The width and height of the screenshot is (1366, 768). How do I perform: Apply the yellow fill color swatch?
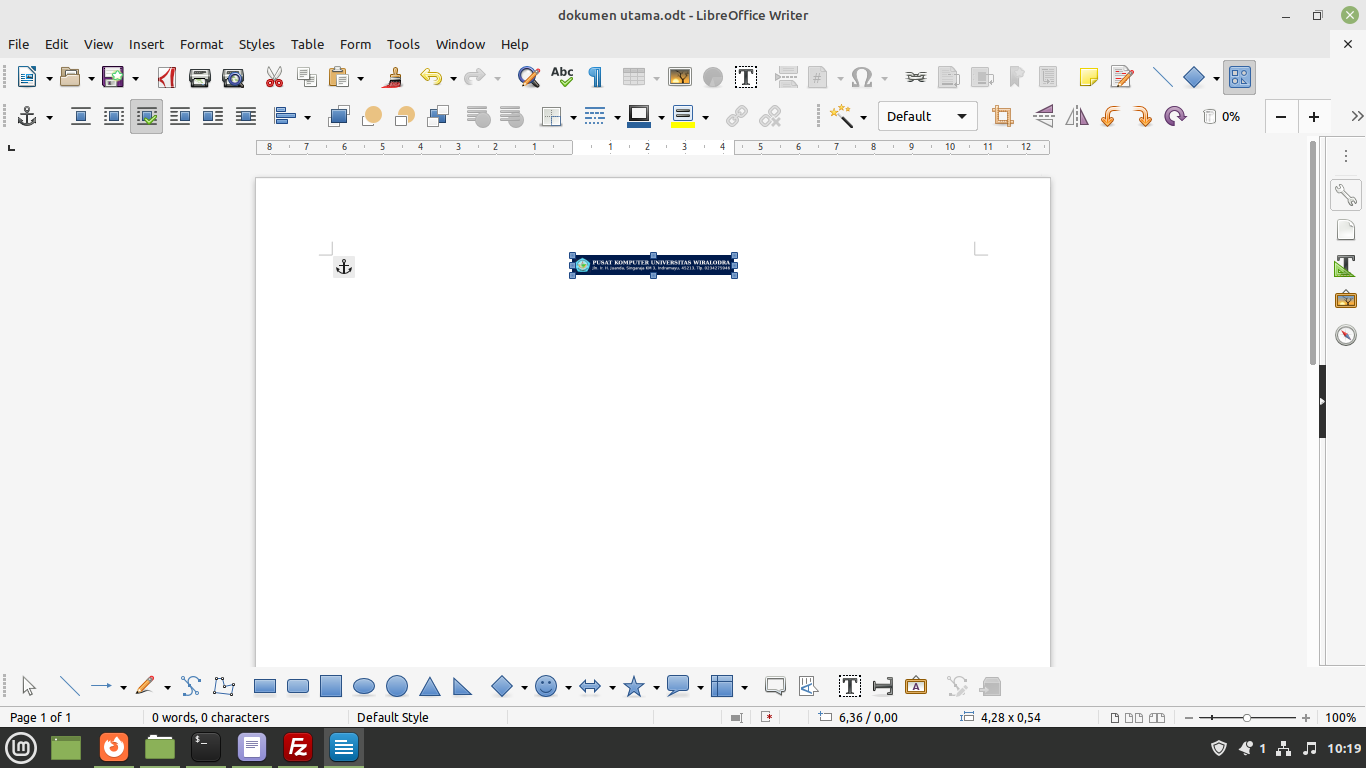(x=683, y=117)
